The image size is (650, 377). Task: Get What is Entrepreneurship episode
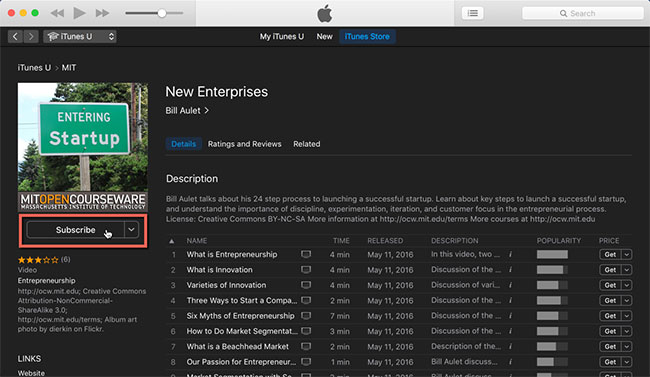(610, 255)
